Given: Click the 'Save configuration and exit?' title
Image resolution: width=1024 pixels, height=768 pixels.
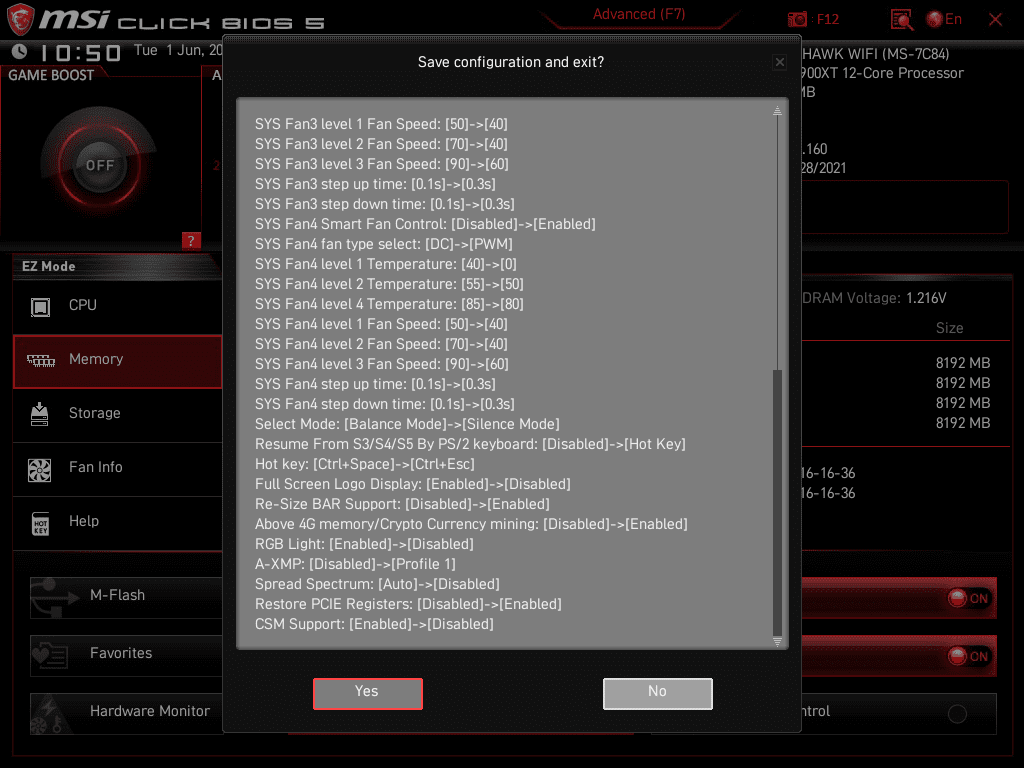Looking at the screenshot, I should (x=511, y=62).
